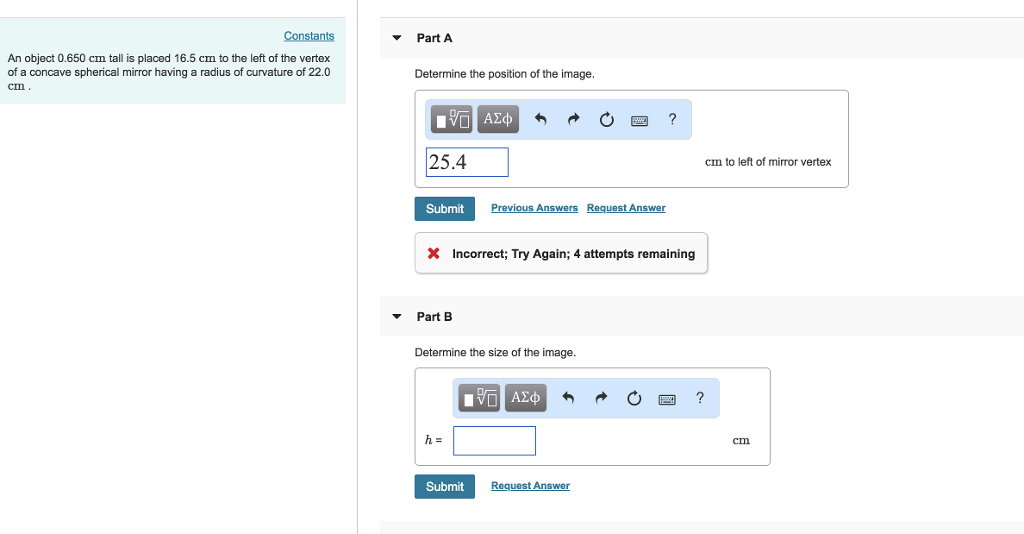View Previous Answers for Part A

click(x=534, y=208)
